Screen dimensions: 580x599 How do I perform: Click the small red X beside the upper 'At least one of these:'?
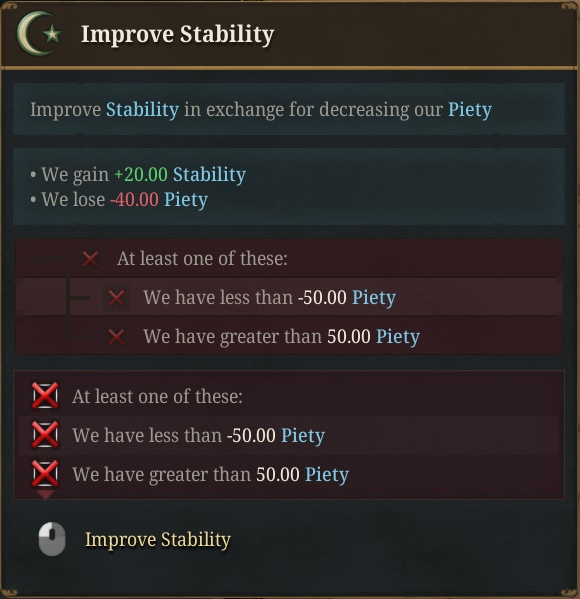pos(91,259)
